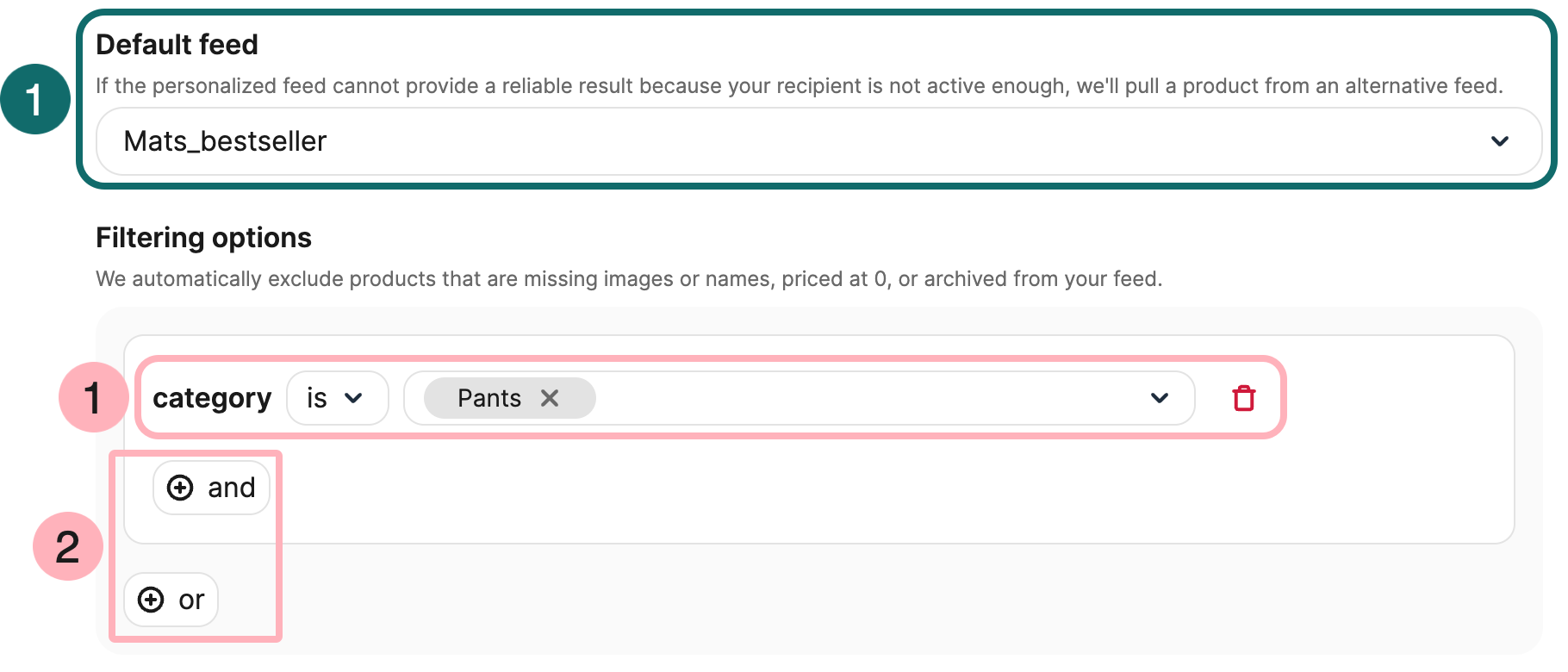Viewport: 1568px width, 672px height.
Task: Click inside the category values input area
Action: (862, 398)
